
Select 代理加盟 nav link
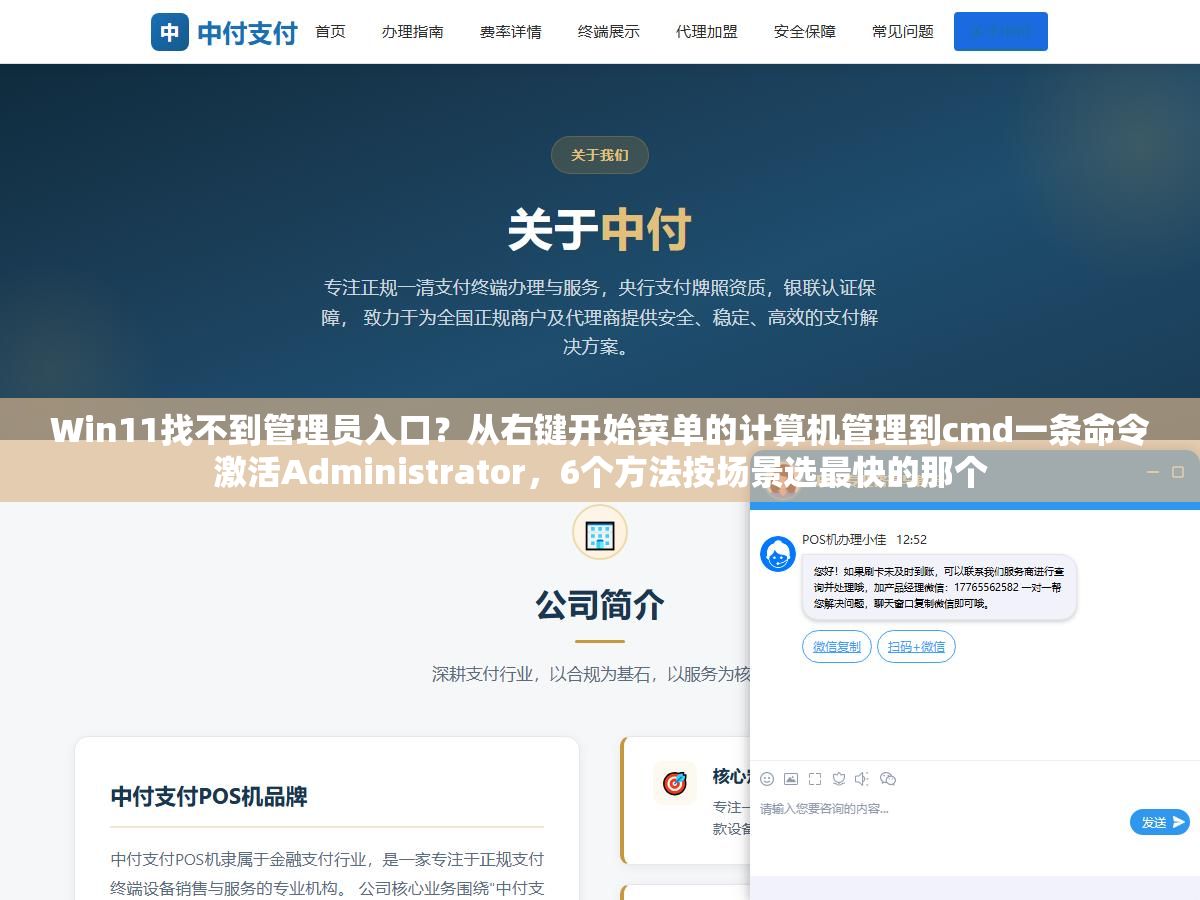click(706, 31)
